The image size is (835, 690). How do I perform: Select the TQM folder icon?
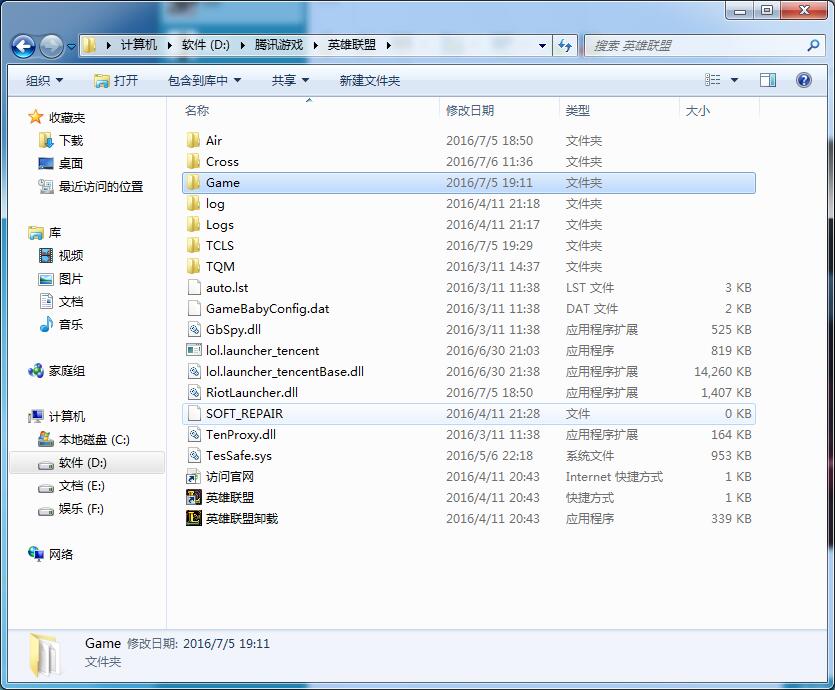(x=193, y=267)
